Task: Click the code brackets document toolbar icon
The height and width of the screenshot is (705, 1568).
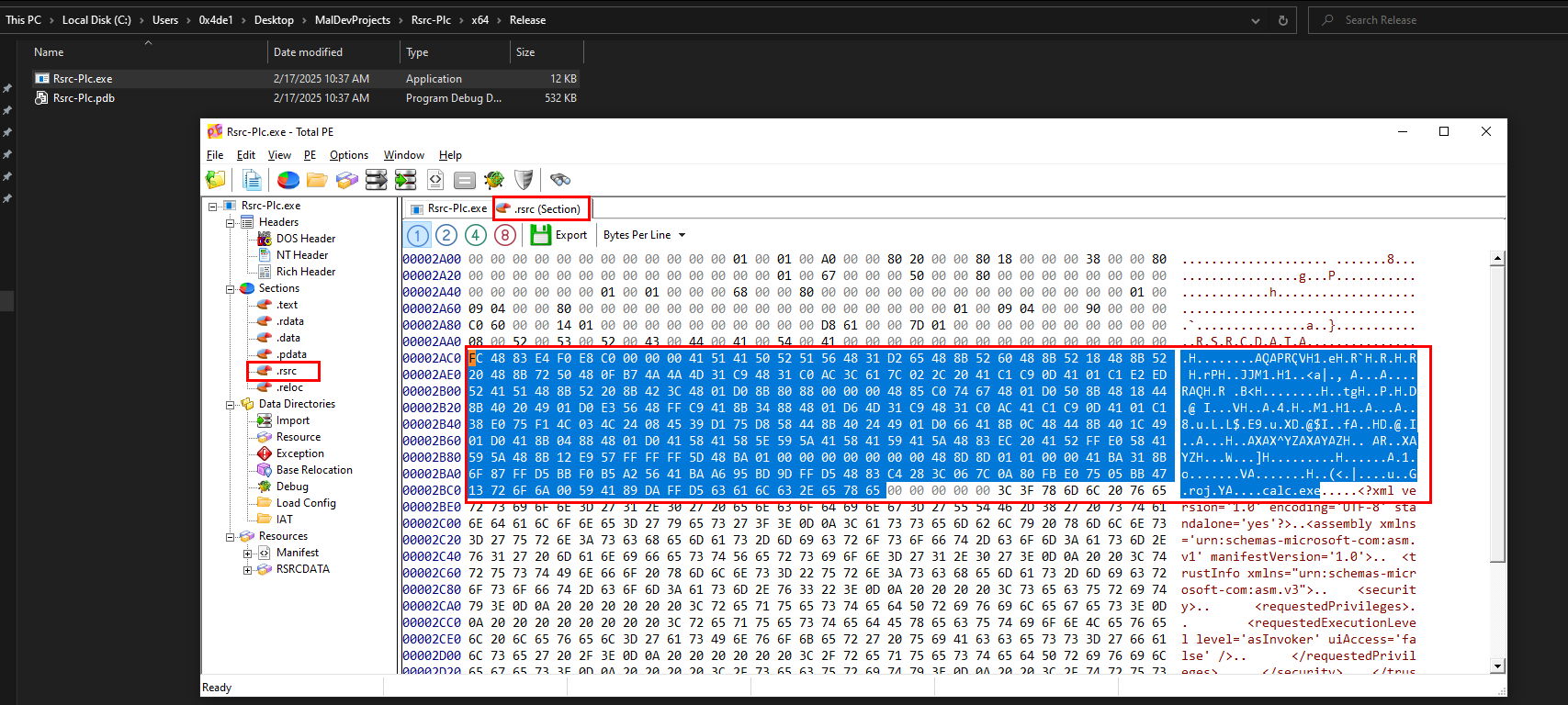Action: point(435,180)
